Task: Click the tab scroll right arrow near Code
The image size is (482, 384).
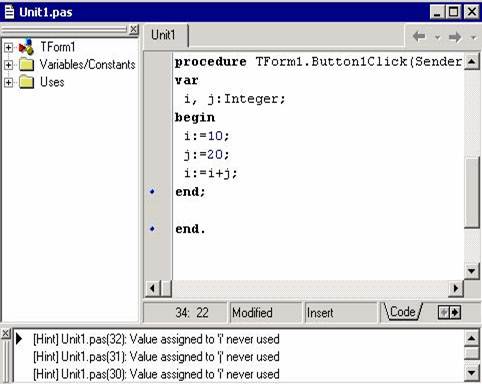Action: point(455,312)
